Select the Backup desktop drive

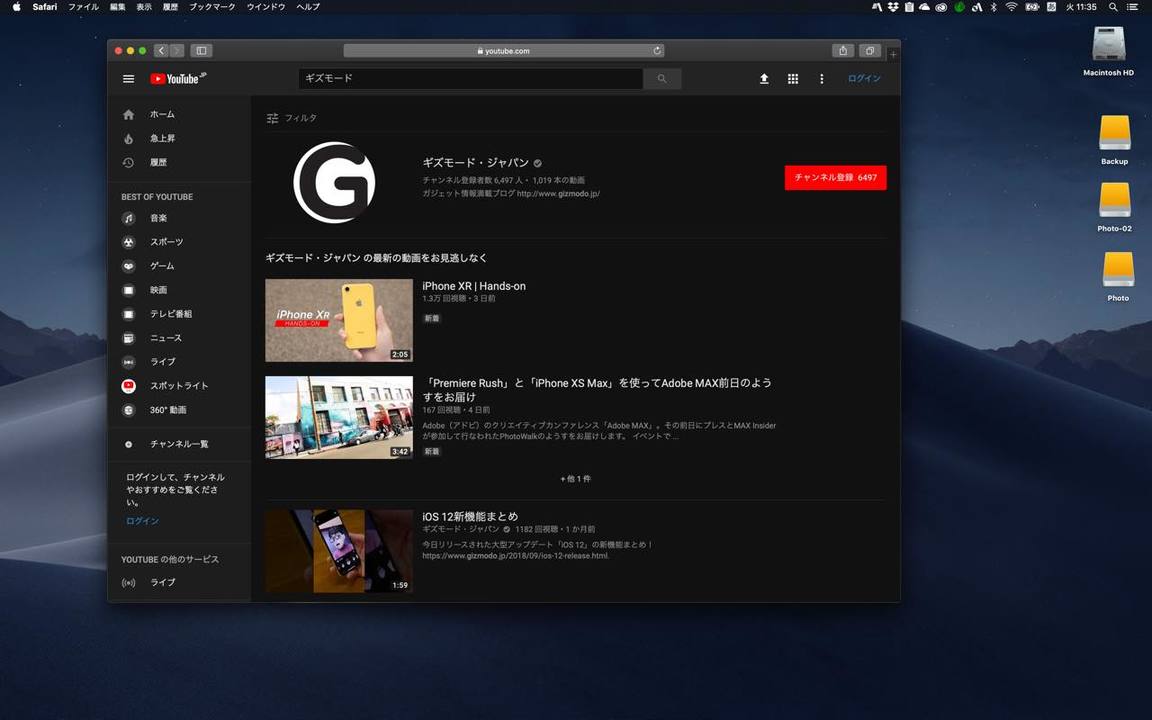1115,140
